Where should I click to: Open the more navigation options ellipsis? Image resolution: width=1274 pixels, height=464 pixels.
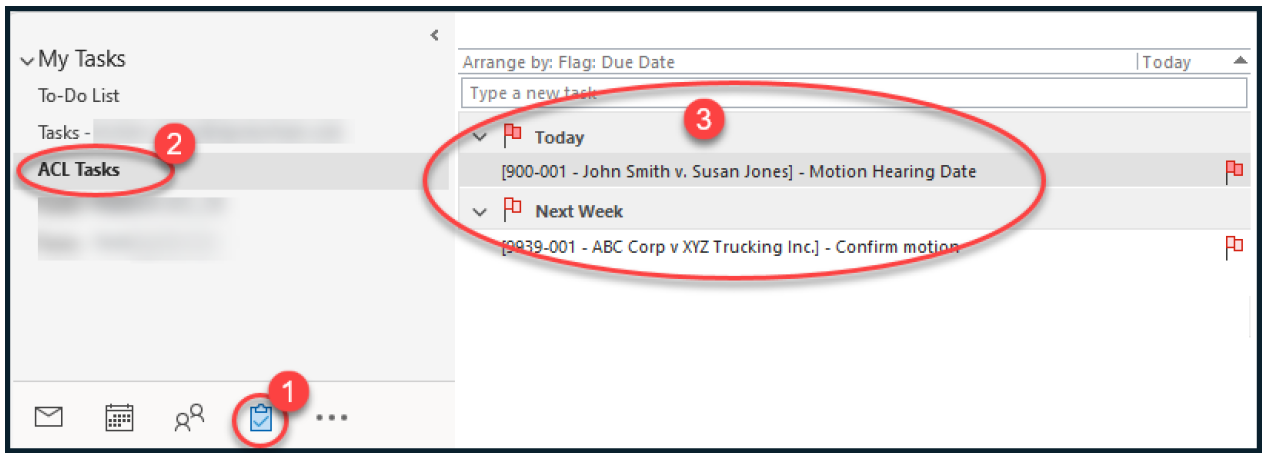[x=331, y=418]
